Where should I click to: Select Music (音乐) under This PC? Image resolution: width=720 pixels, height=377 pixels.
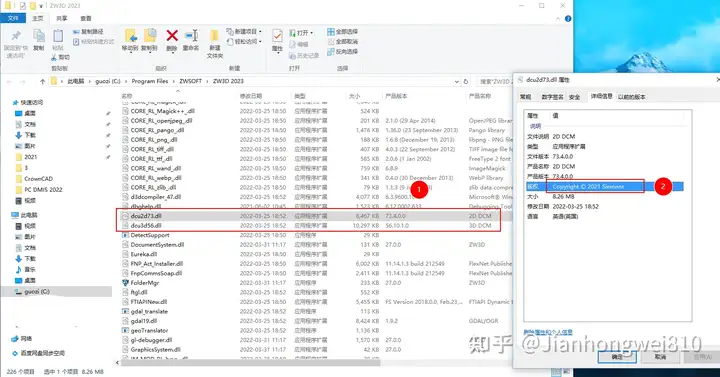[30, 269]
